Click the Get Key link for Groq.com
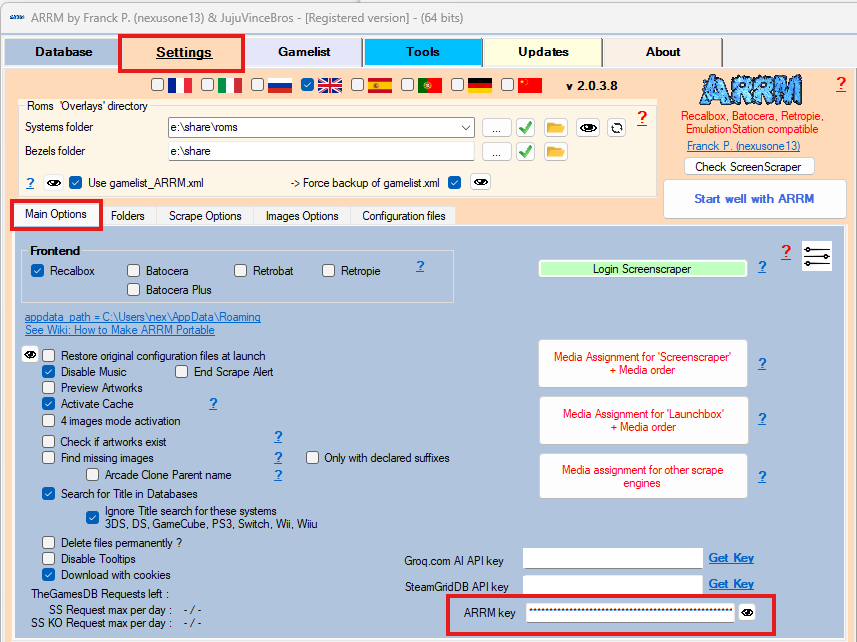 coord(731,558)
